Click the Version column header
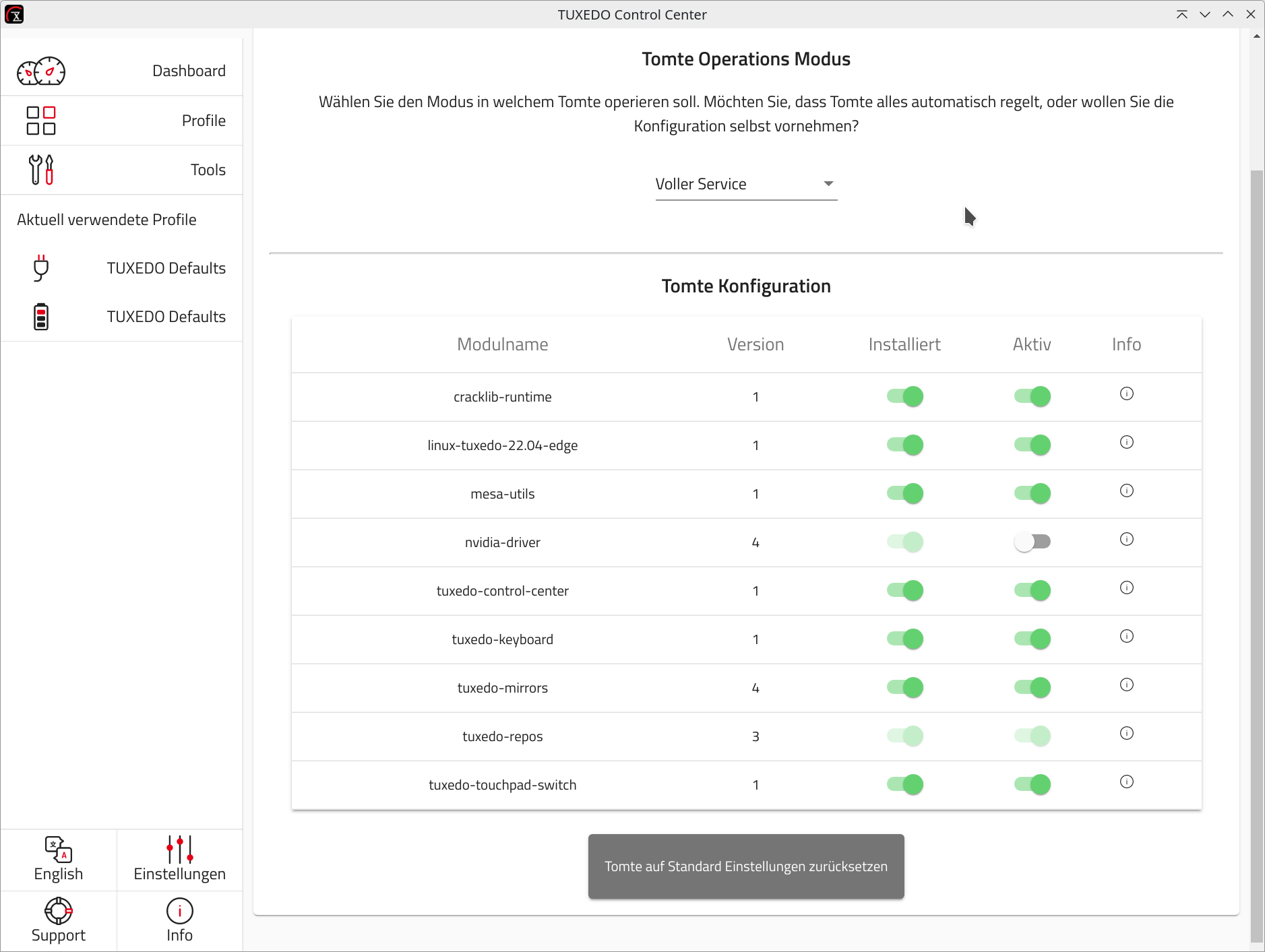The width and height of the screenshot is (1265, 952). [x=755, y=344]
